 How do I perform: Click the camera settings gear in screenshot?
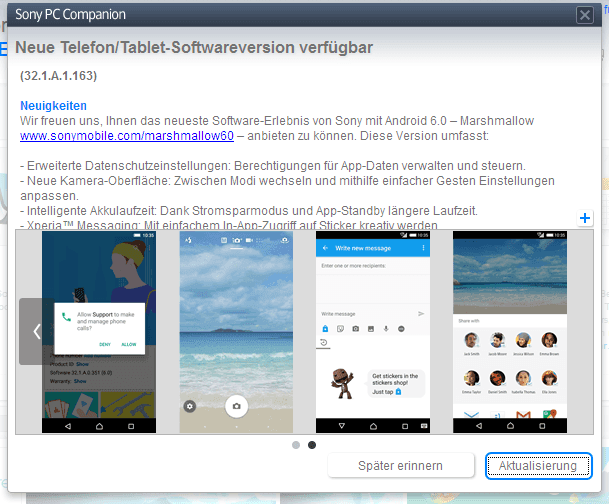(x=190, y=407)
